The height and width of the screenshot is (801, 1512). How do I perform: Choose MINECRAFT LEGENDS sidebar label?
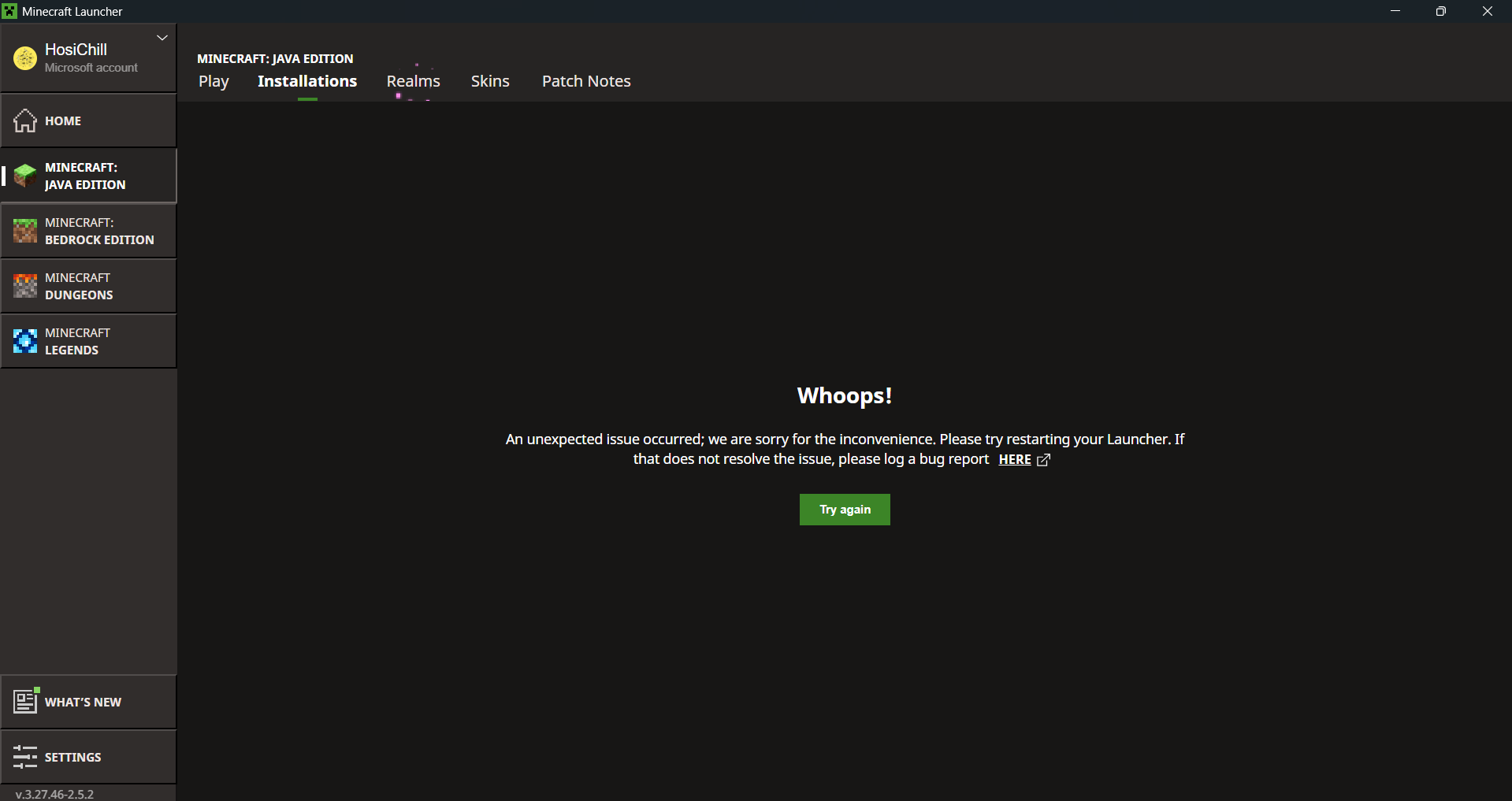(x=77, y=341)
